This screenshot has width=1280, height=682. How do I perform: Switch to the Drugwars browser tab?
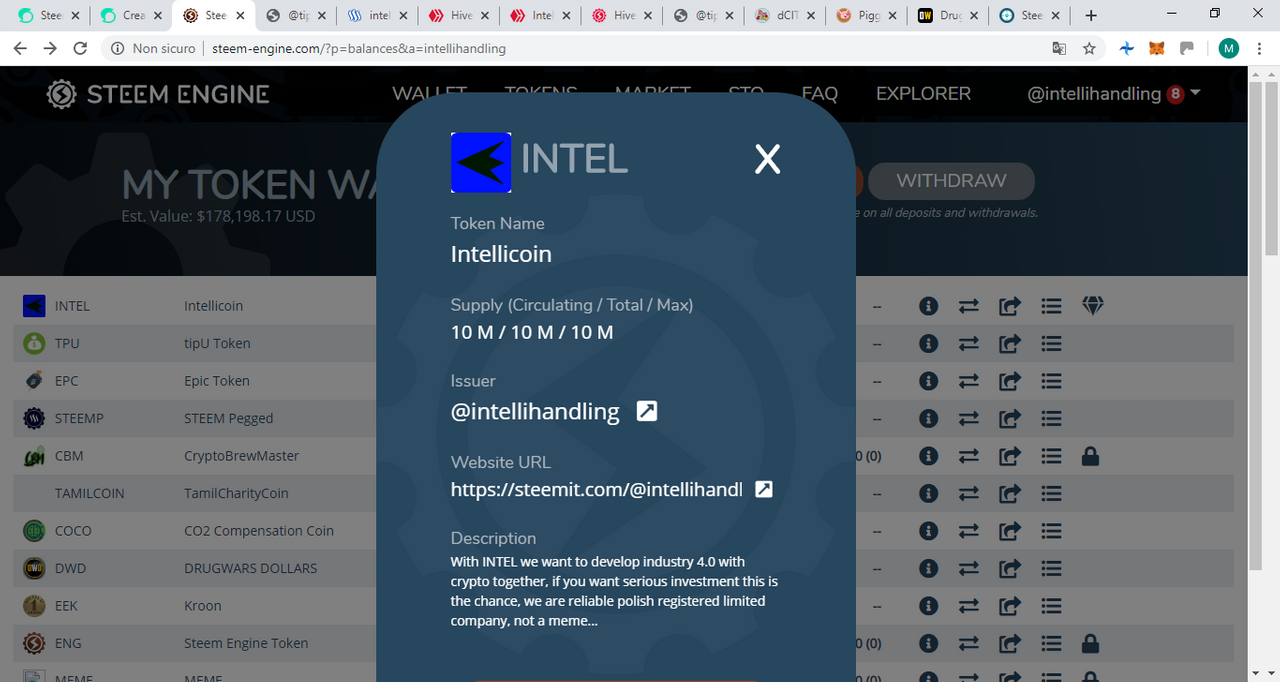click(x=948, y=16)
